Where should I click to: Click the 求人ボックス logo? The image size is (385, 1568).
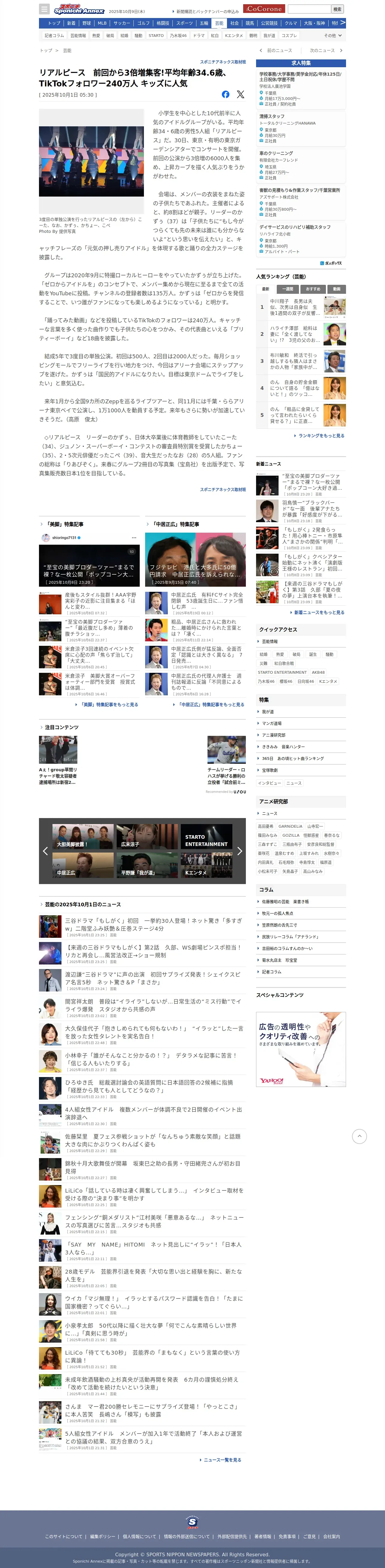pyautogui.click(x=331, y=263)
